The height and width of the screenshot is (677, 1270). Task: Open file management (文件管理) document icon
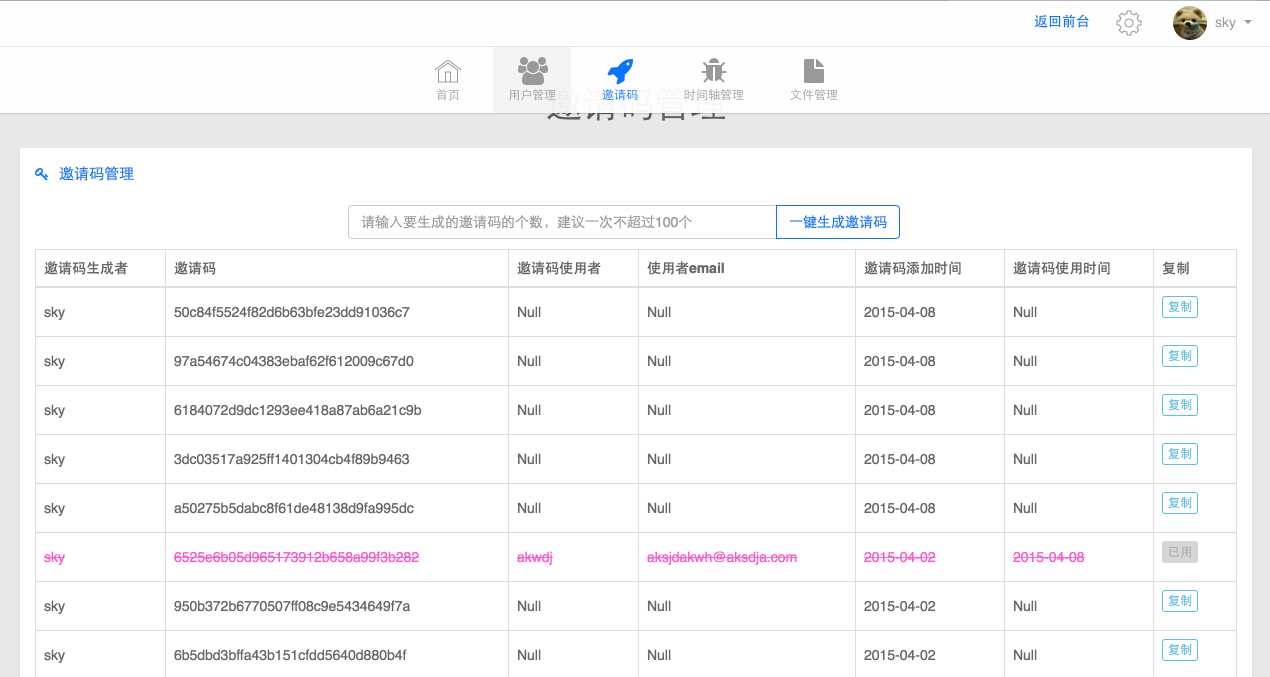[814, 71]
